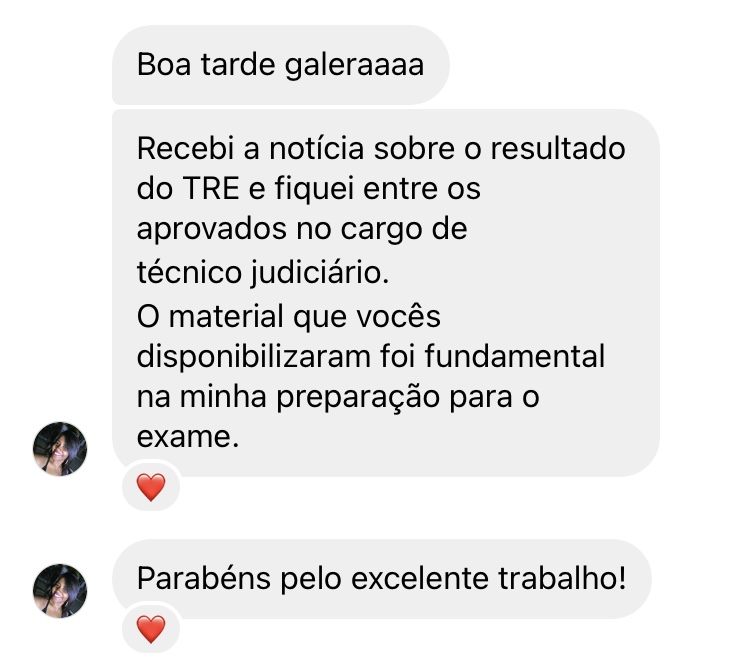Select the 'Parabéns pelo excelente trabalho!' bubble
Image resolution: width=750 pixels, height=657 pixels.
pyautogui.click(x=382, y=579)
